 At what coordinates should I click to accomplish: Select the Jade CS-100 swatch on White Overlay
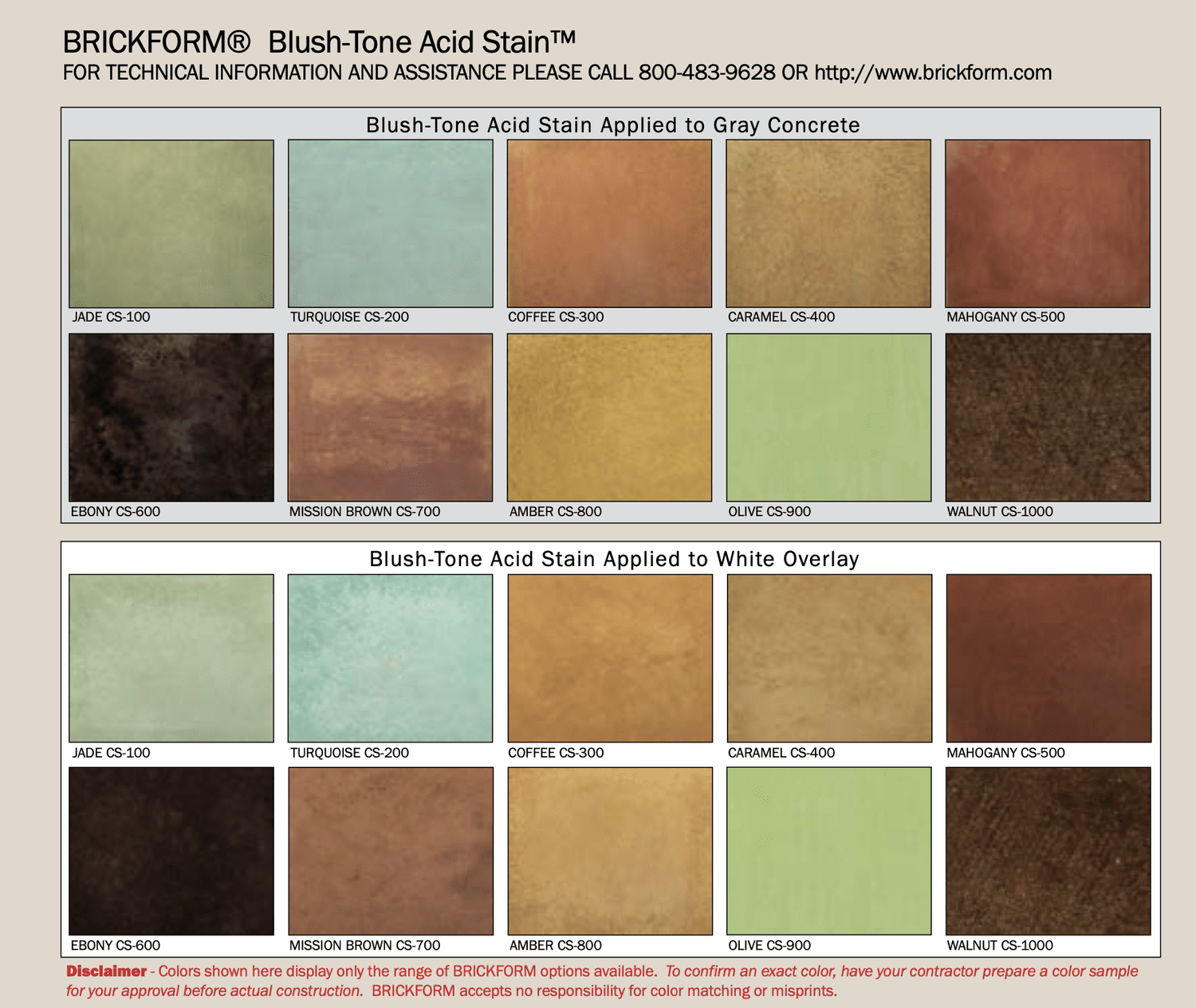coord(171,659)
